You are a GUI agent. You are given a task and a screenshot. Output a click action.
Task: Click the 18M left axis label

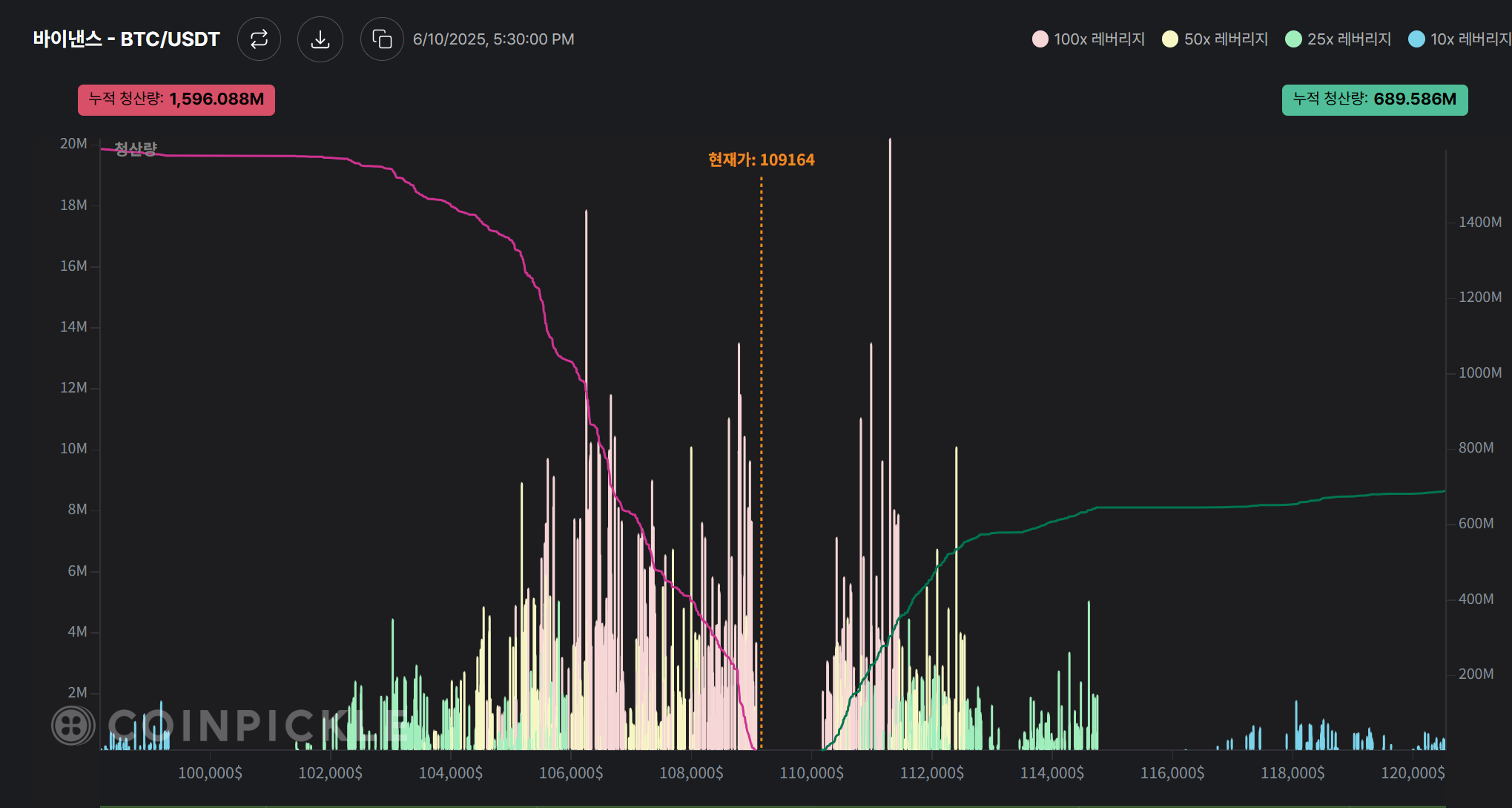pyautogui.click(x=73, y=205)
